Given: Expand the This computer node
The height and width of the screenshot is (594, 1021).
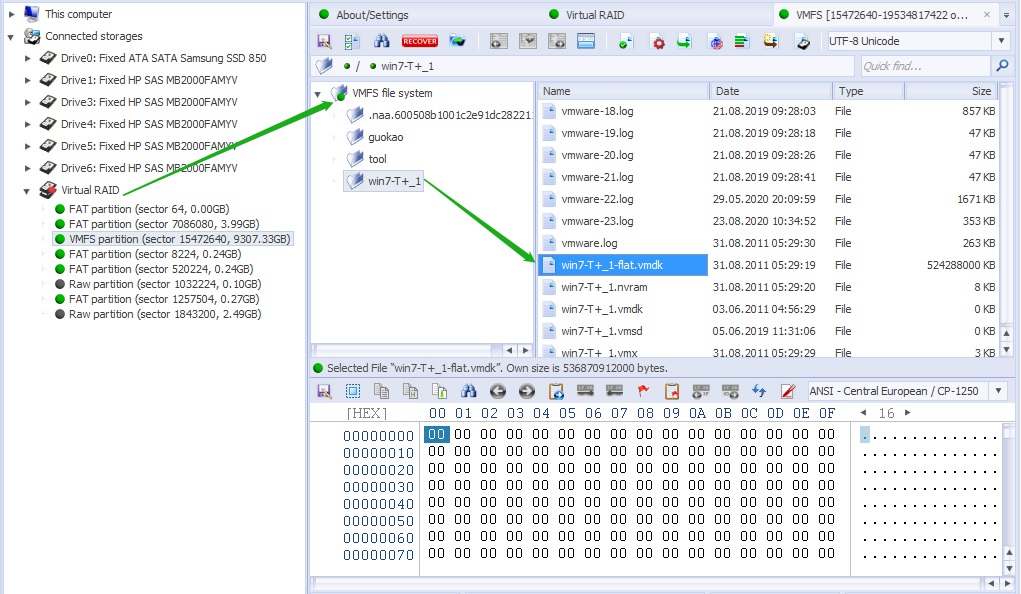Looking at the screenshot, I should pyautogui.click(x=11, y=14).
